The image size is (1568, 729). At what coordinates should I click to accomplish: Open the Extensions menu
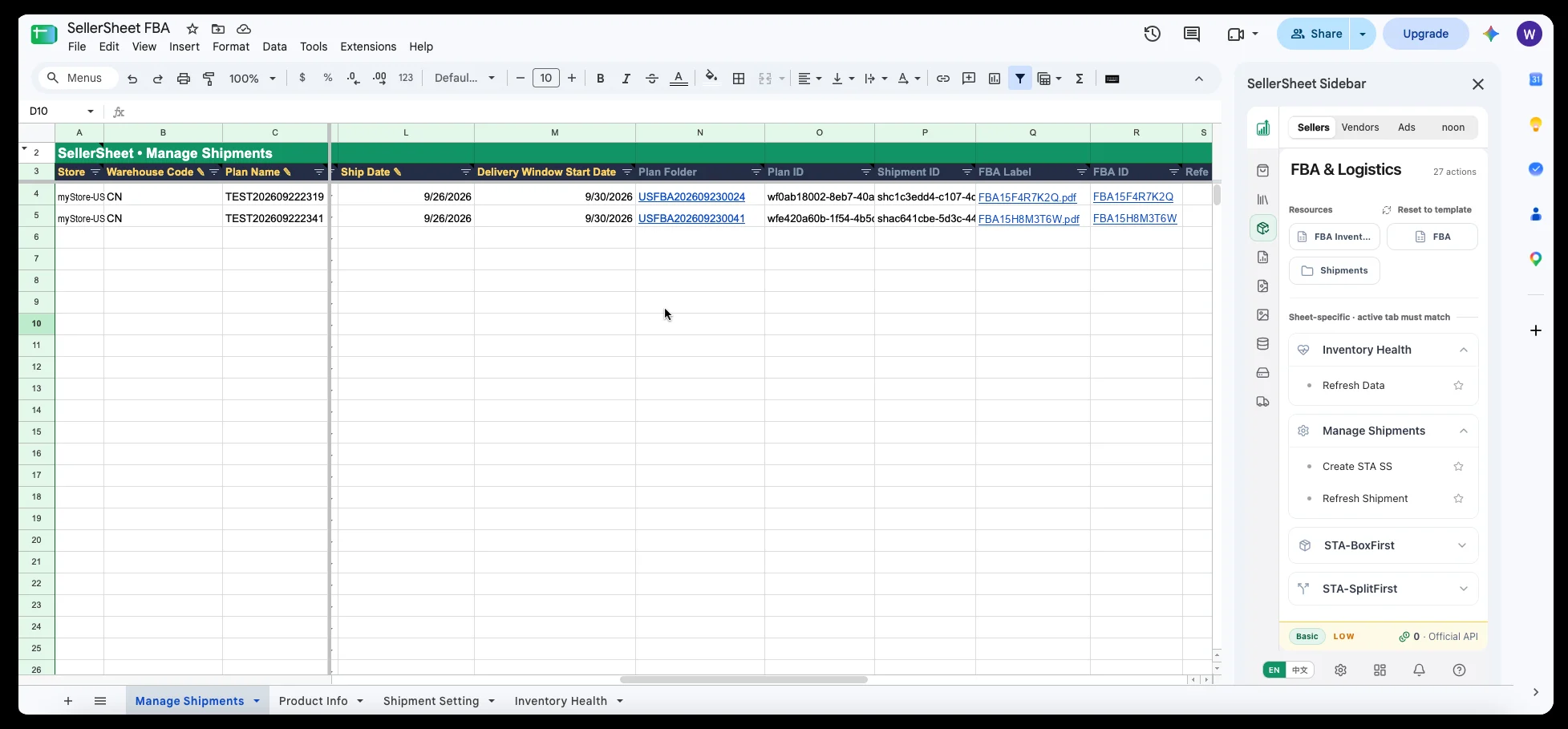[368, 47]
